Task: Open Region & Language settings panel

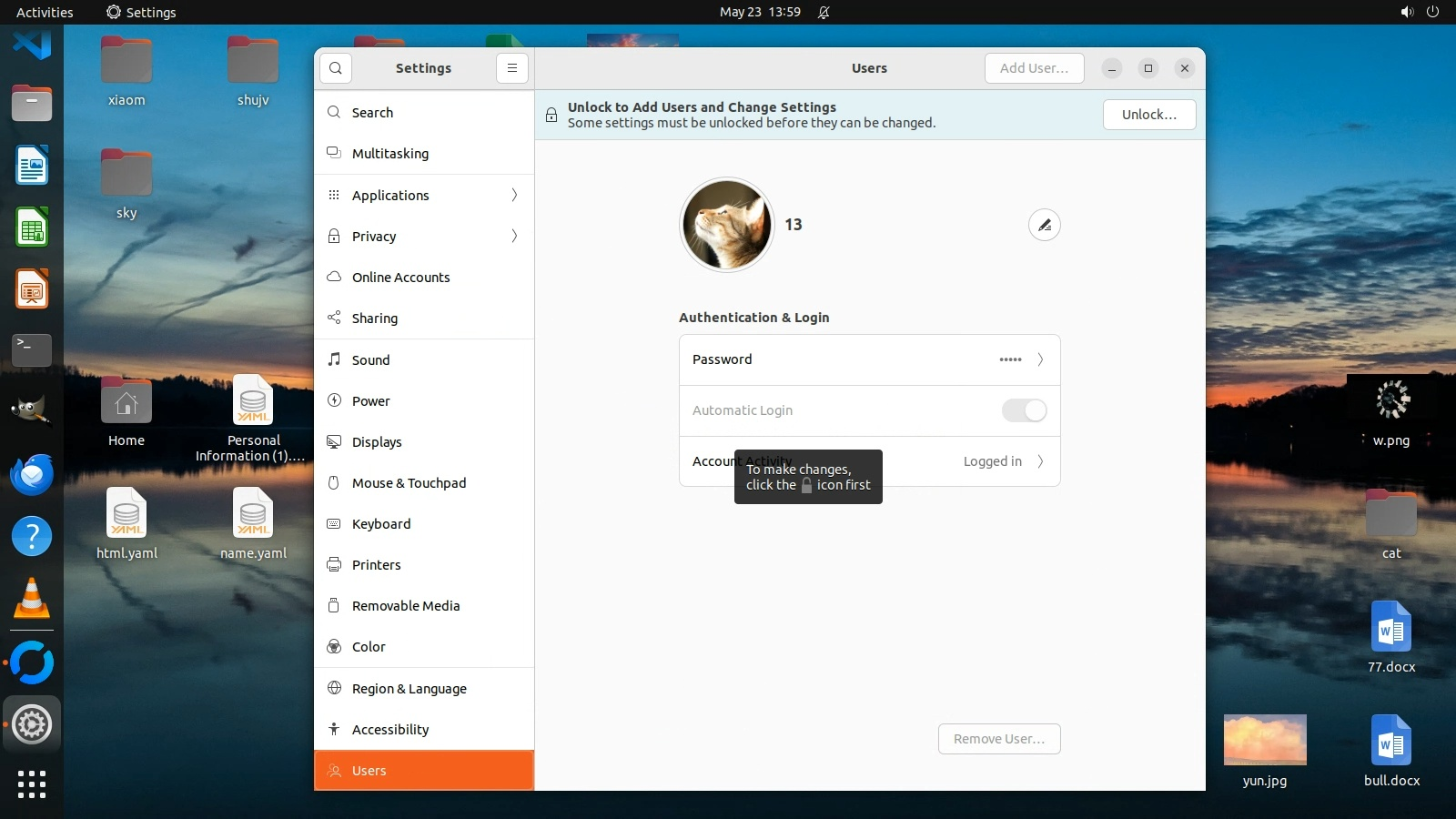Action: 409,689
